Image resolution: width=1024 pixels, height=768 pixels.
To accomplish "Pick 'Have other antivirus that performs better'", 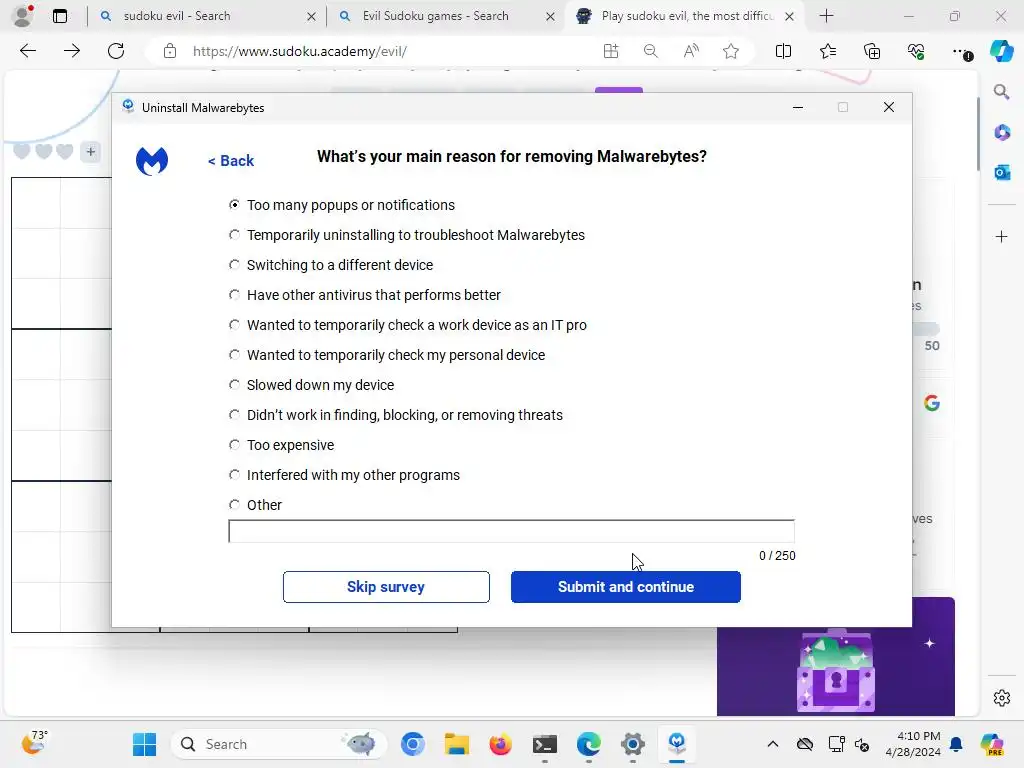I will click(x=364, y=295).
